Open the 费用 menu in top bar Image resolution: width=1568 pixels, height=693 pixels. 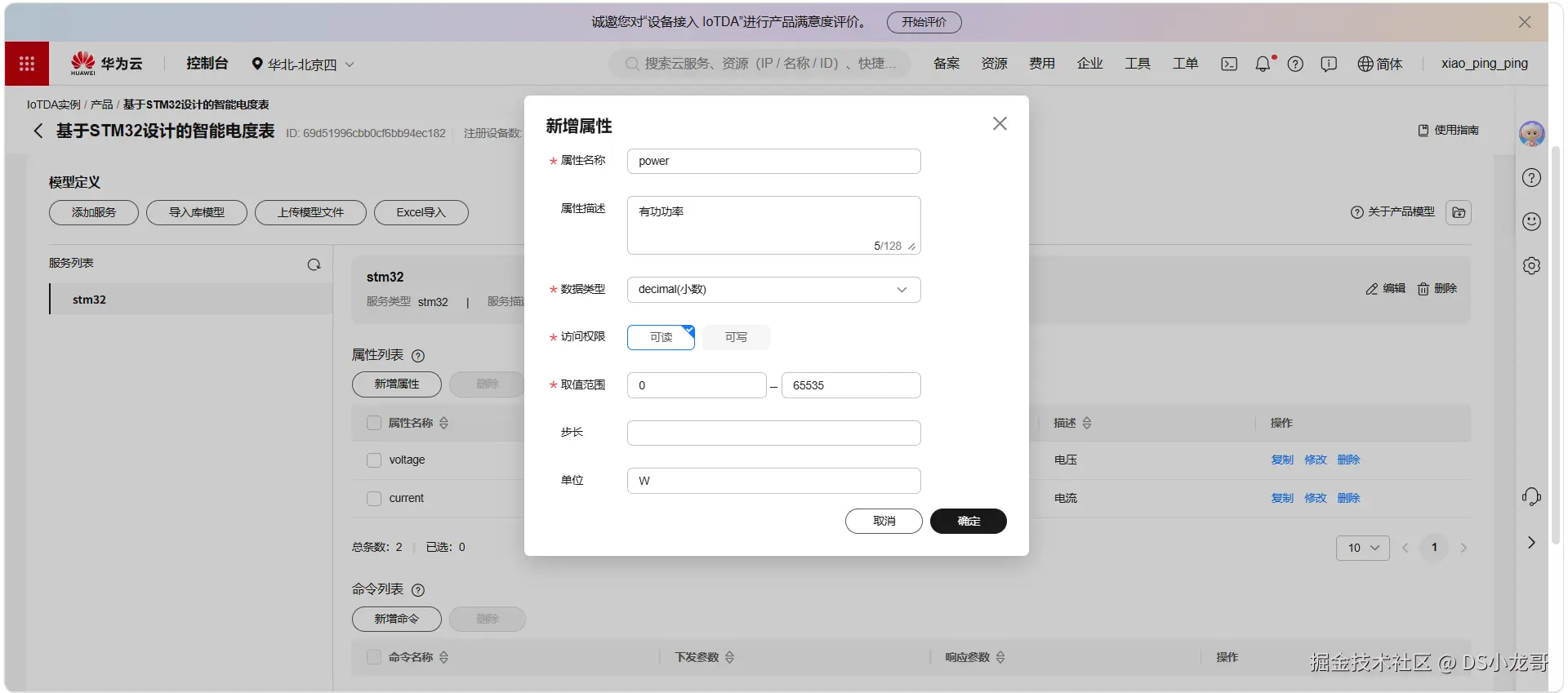pyautogui.click(x=1041, y=64)
